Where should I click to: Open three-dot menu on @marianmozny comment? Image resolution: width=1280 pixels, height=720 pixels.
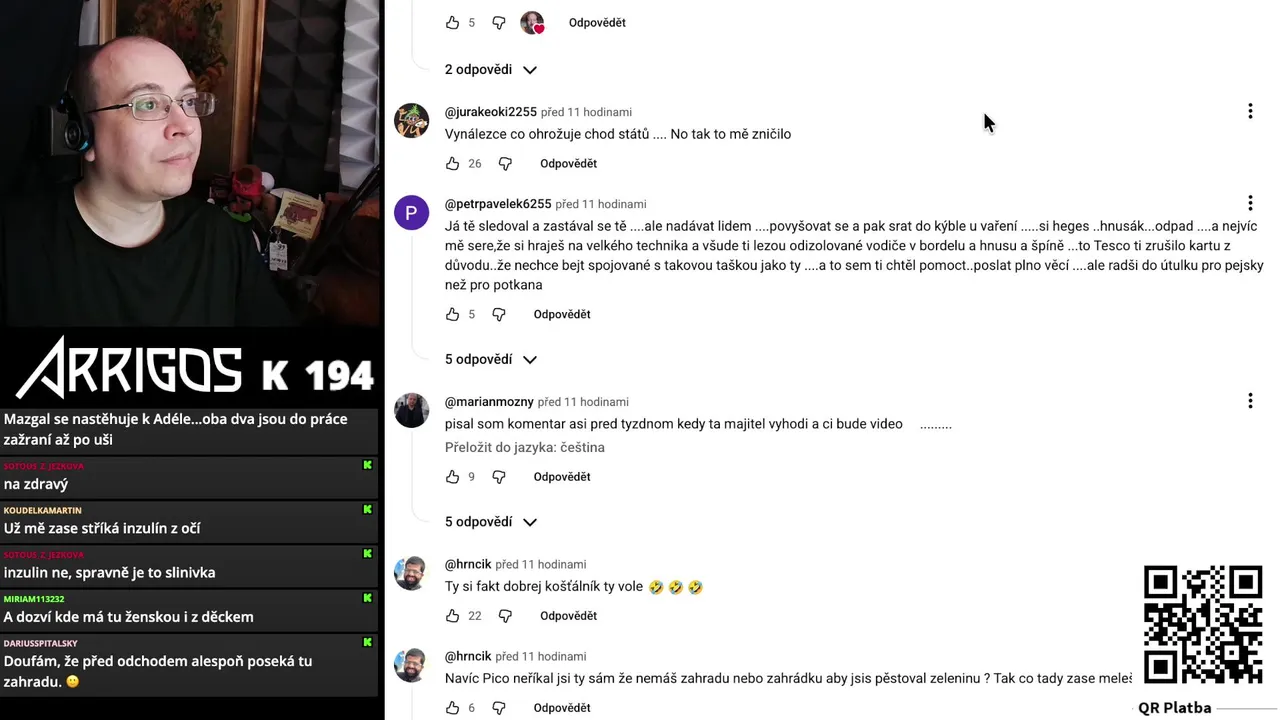tap(1250, 401)
